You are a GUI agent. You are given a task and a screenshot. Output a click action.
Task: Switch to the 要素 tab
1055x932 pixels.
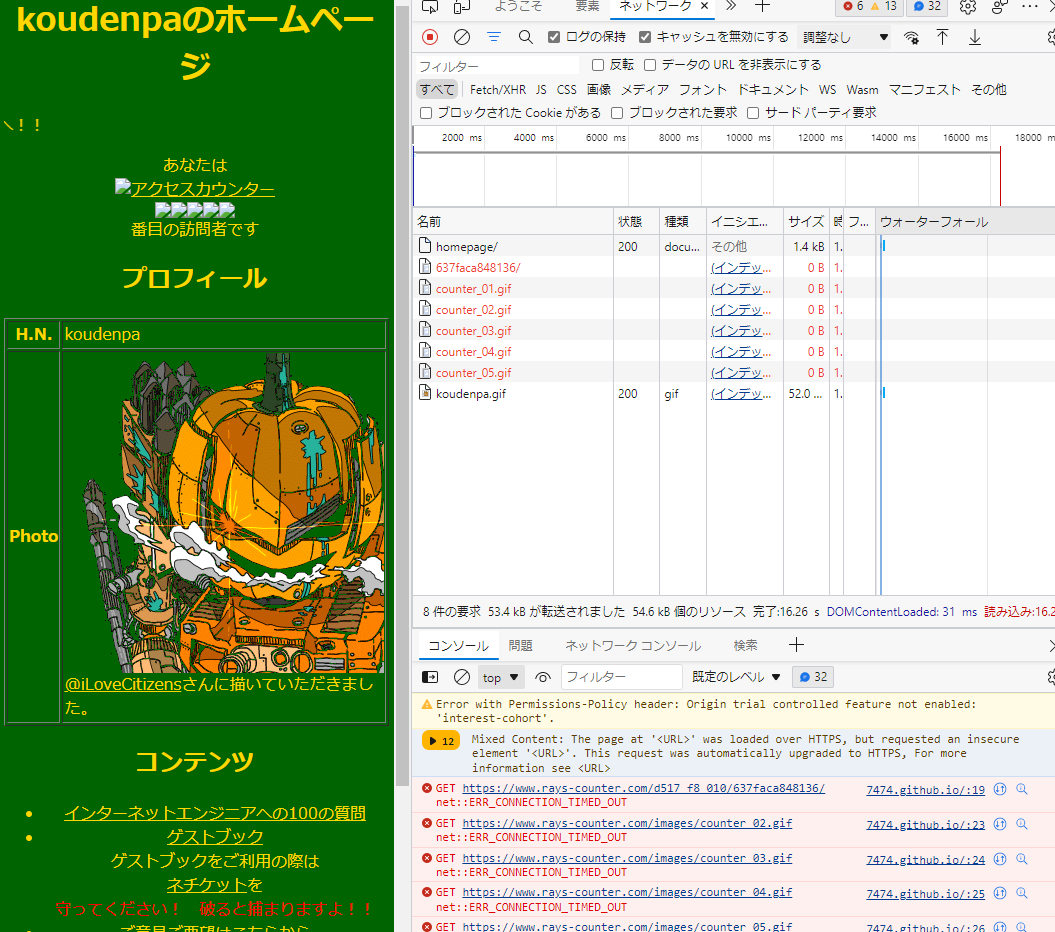(588, 7)
